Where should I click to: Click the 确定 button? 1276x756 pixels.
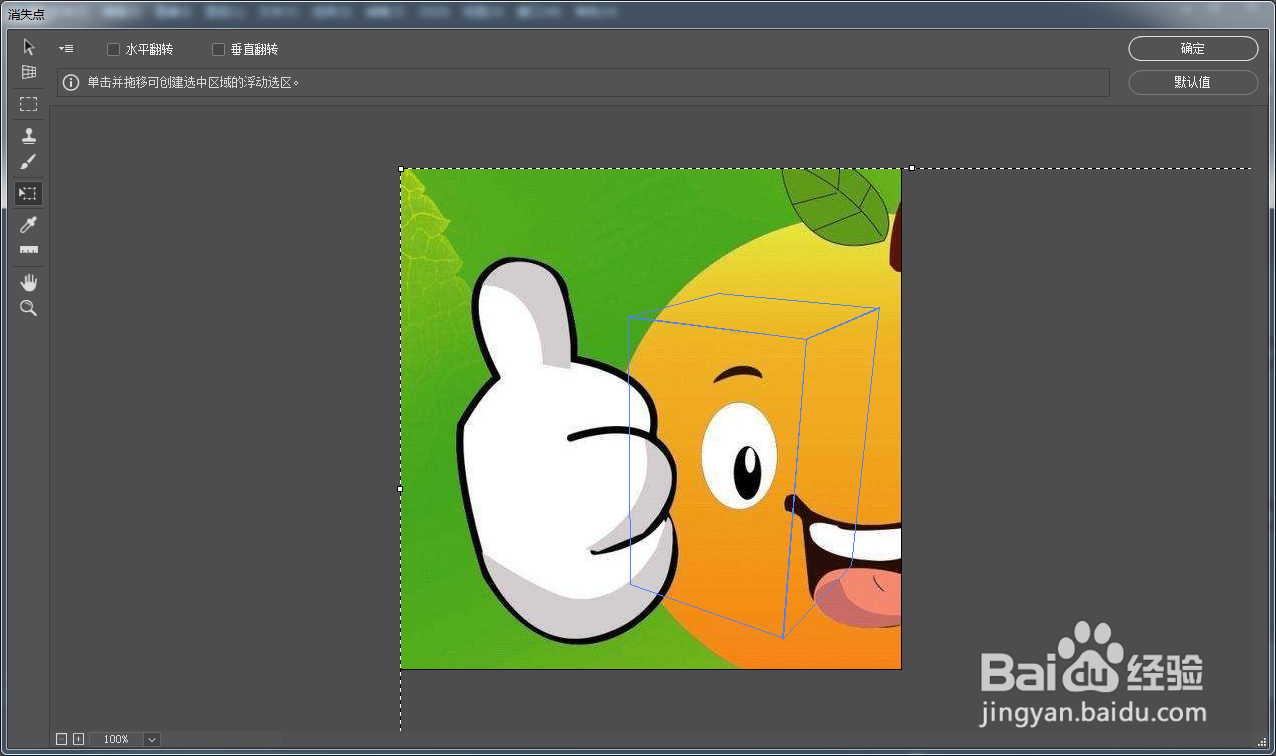click(1193, 48)
